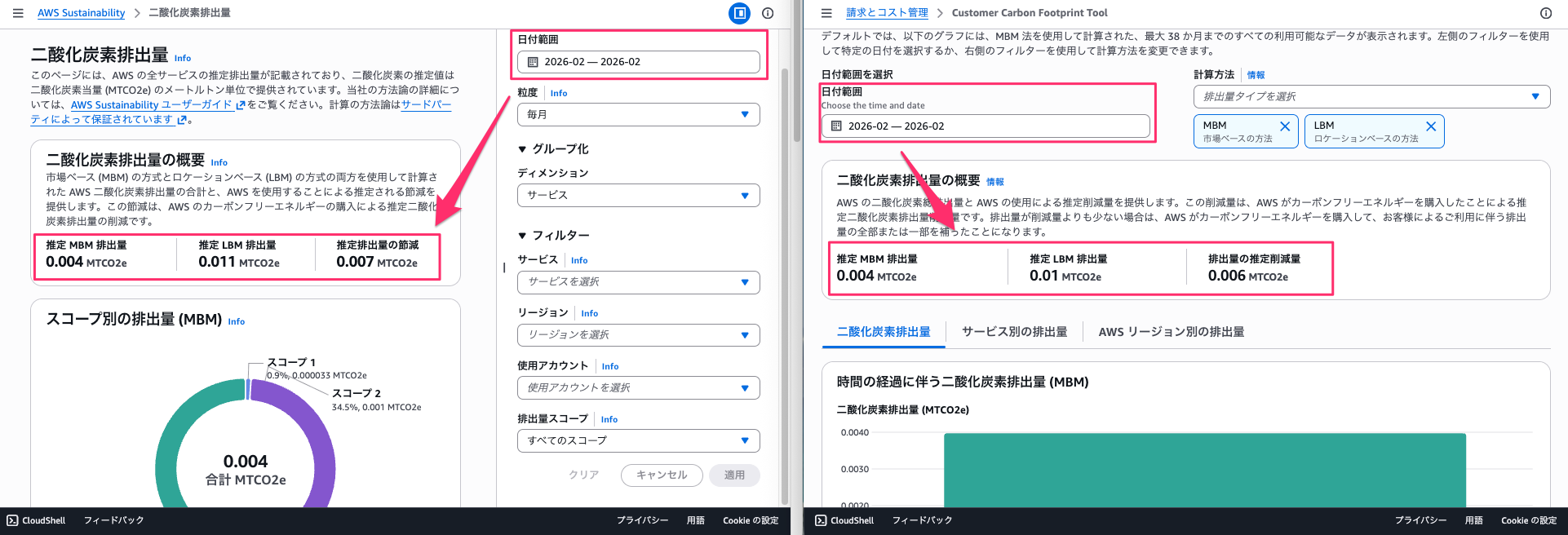Toggle the blue split panel icon in left pane

pyautogui.click(x=739, y=13)
